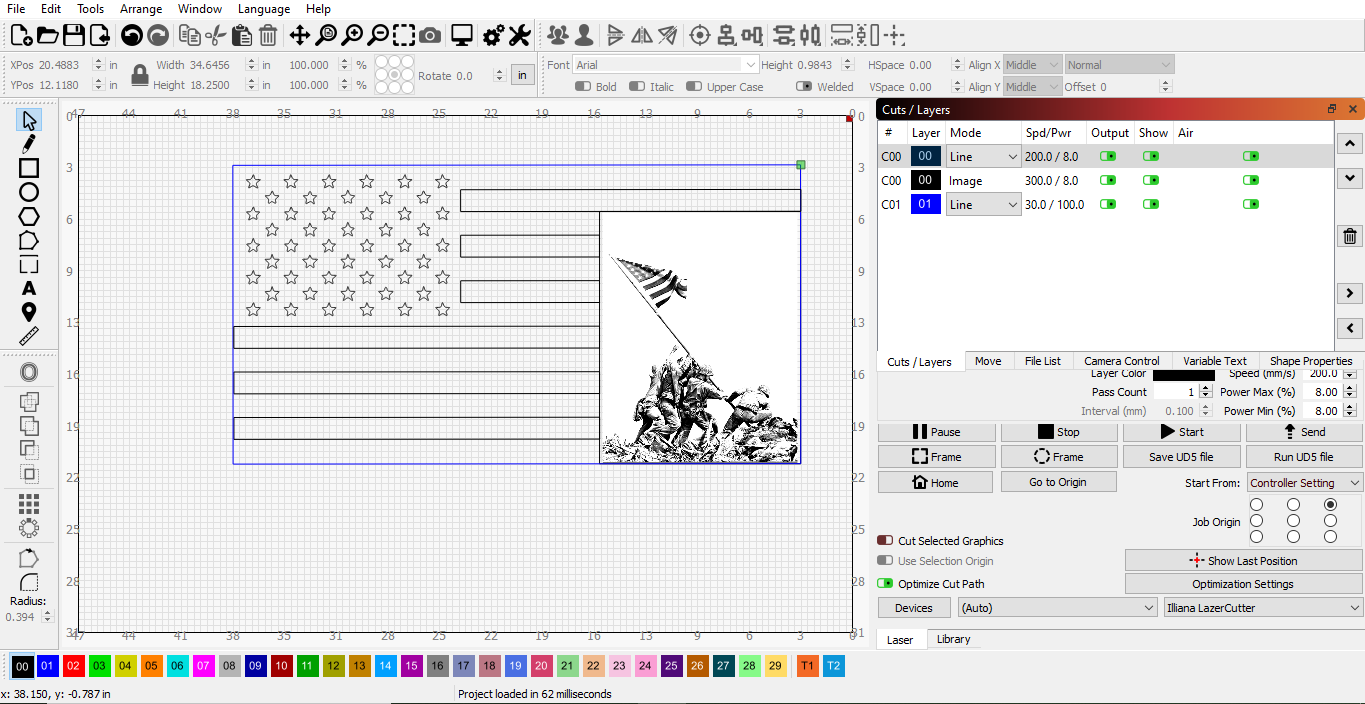Select the arrow Select tool
This screenshot has width=1365, height=704.
point(29,120)
